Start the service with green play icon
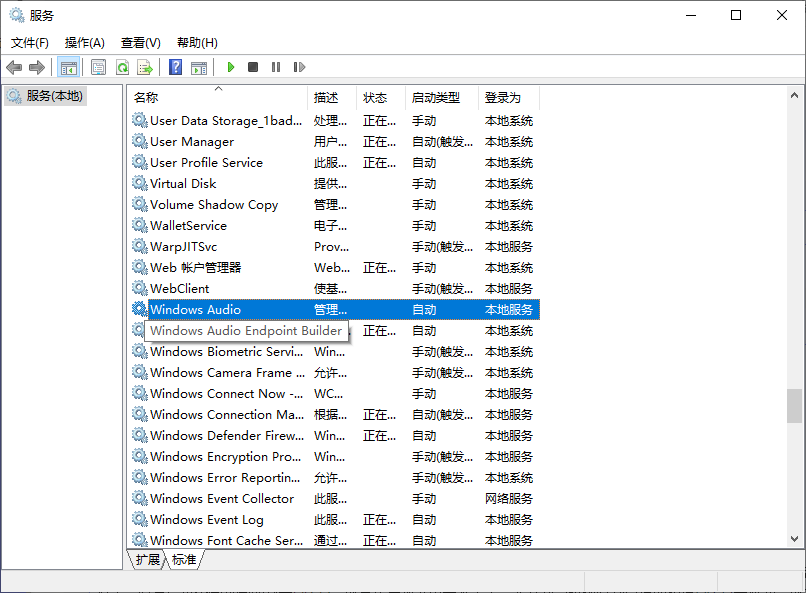Screen dimensions: 806x593 click(x=231, y=67)
